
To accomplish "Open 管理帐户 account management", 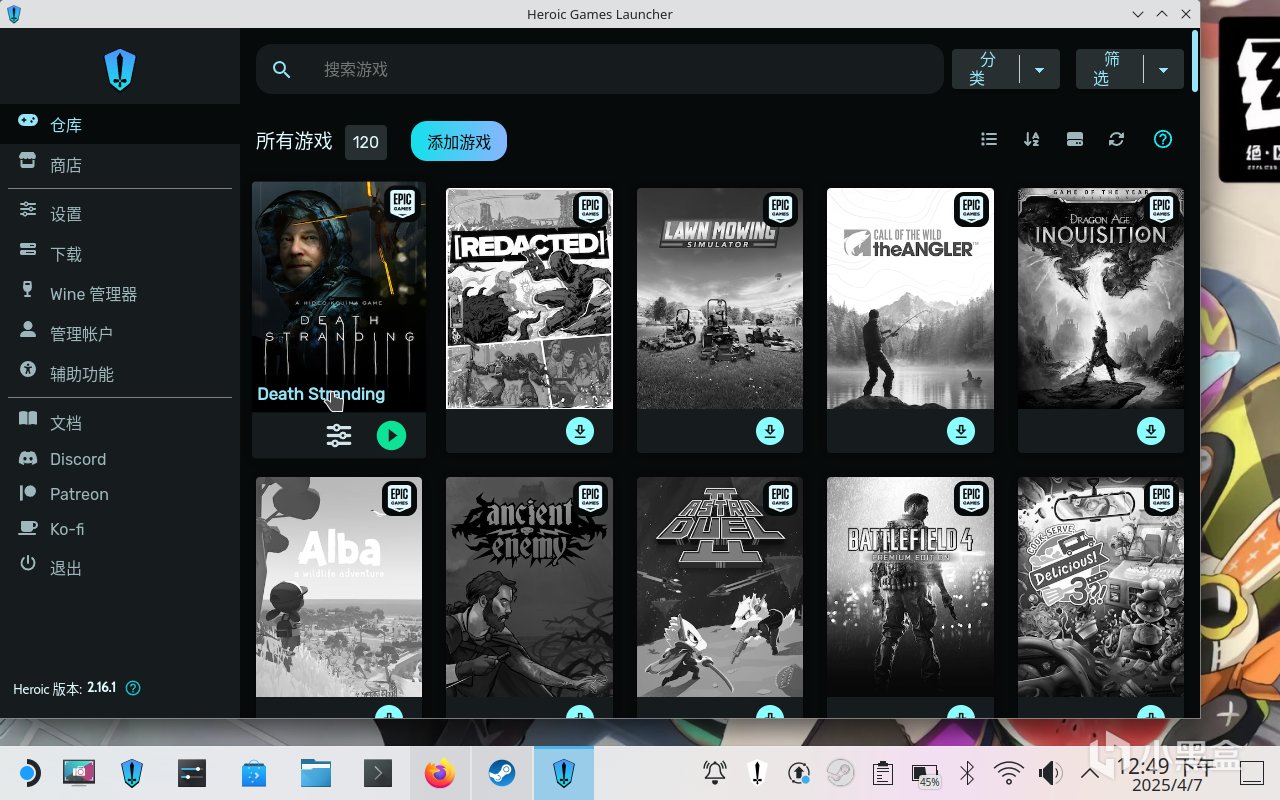I will [120, 334].
